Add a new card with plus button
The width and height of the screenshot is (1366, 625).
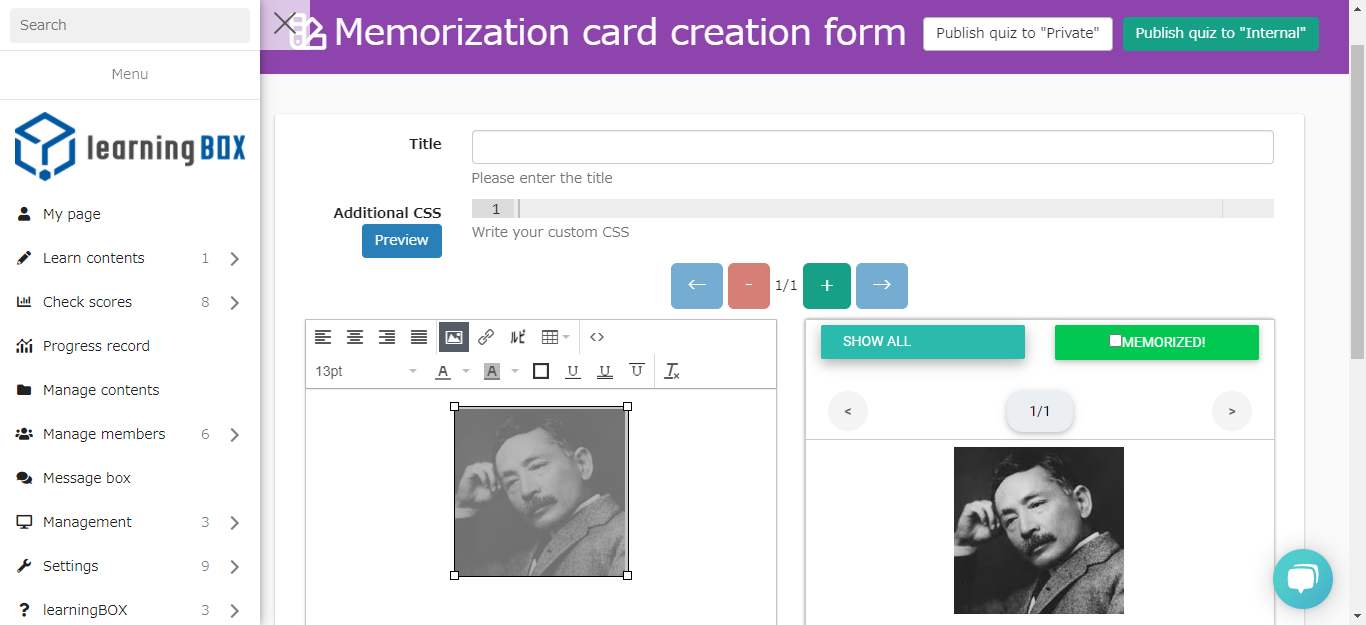826,286
